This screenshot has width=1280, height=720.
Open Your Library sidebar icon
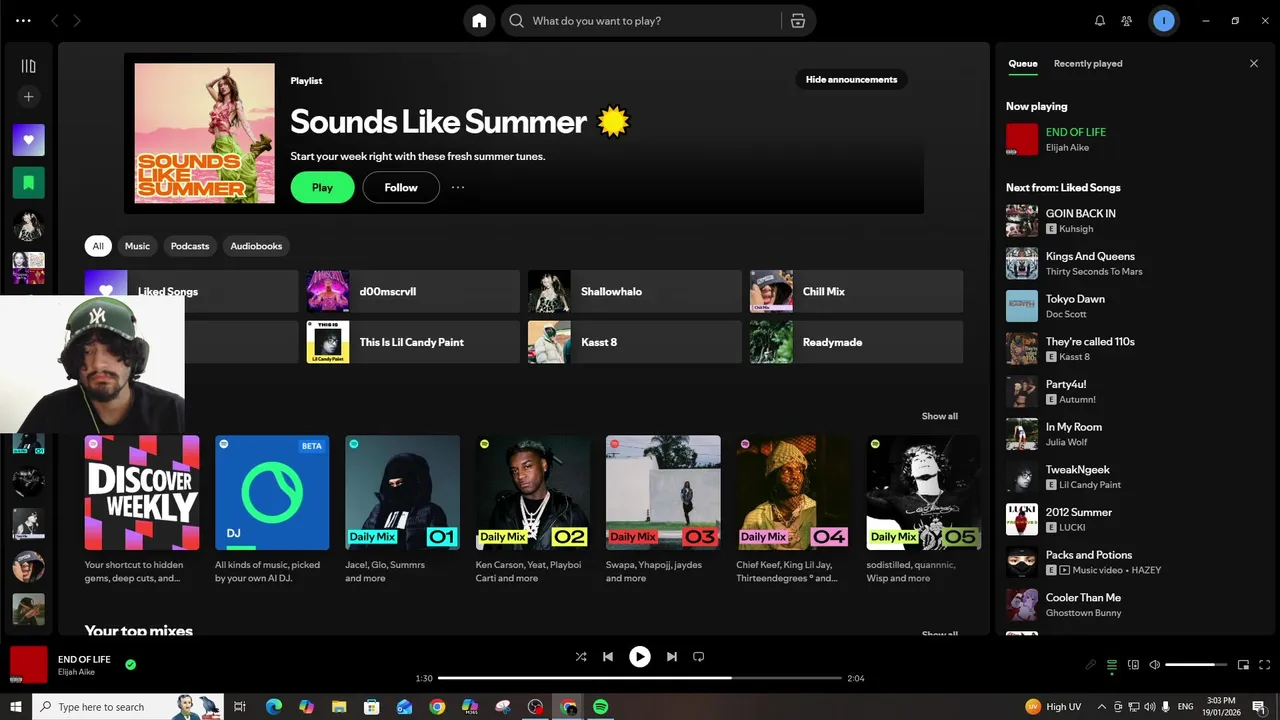coord(28,66)
